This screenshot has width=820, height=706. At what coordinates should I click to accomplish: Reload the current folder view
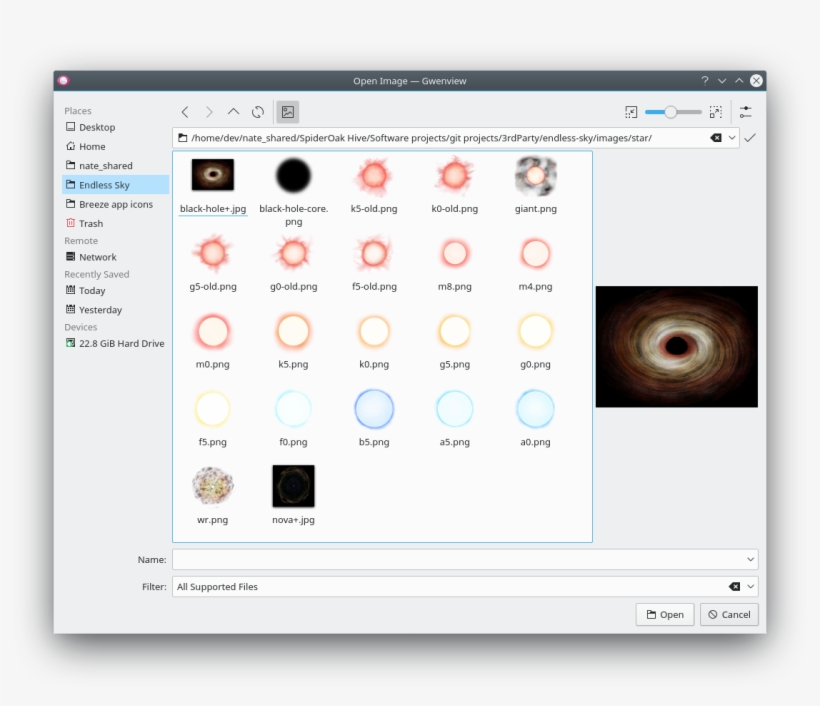(x=258, y=111)
